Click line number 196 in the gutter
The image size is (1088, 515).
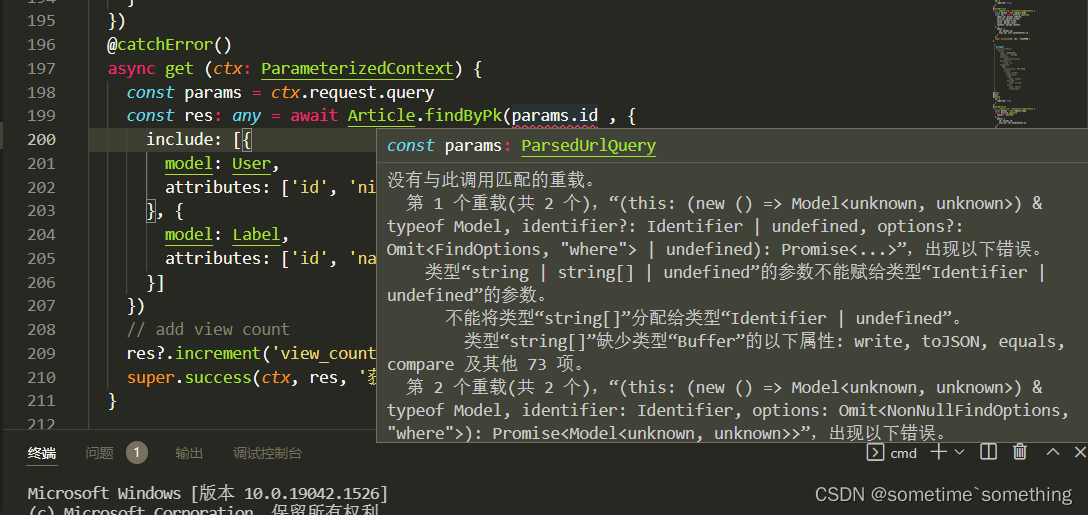point(41,45)
